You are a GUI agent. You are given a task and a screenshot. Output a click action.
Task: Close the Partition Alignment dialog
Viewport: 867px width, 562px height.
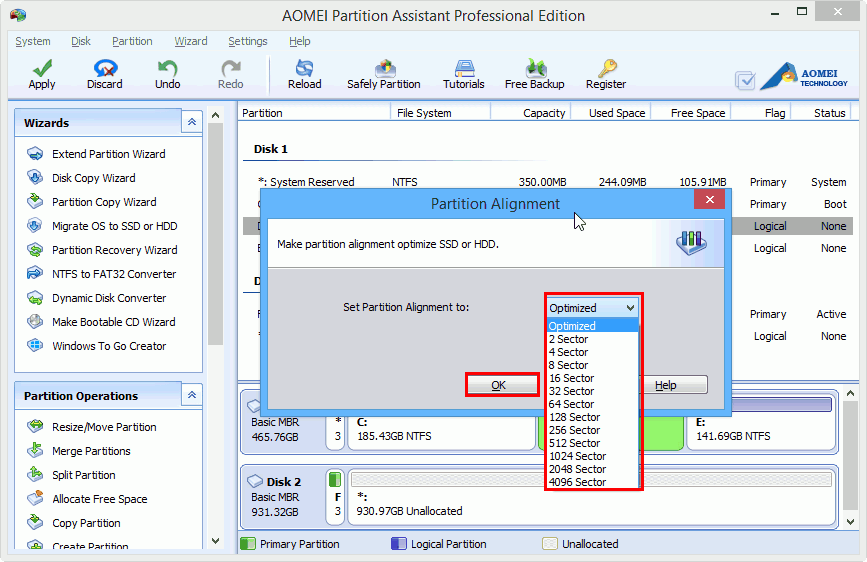point(710,200)
